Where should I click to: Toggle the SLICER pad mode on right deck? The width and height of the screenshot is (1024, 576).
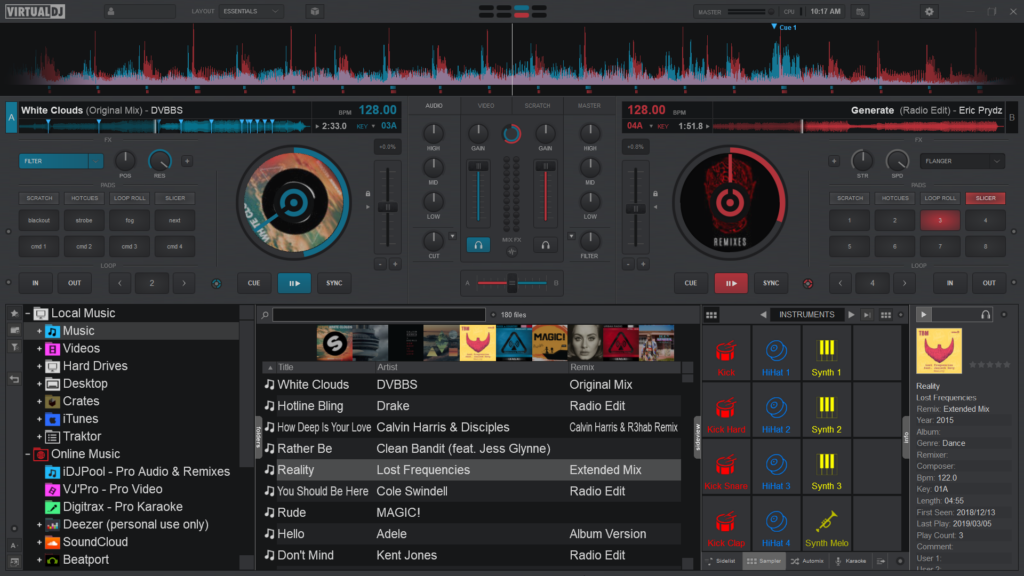coord(985,198)
